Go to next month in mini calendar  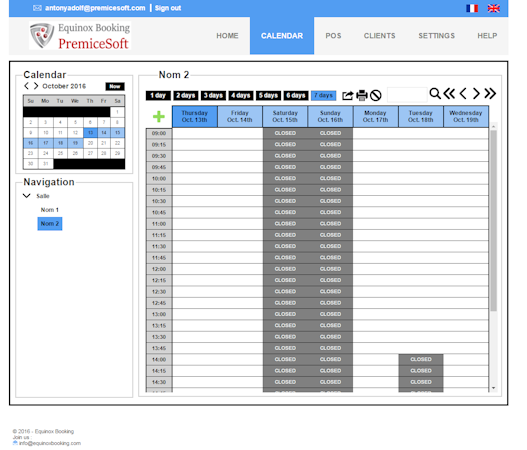36,86
